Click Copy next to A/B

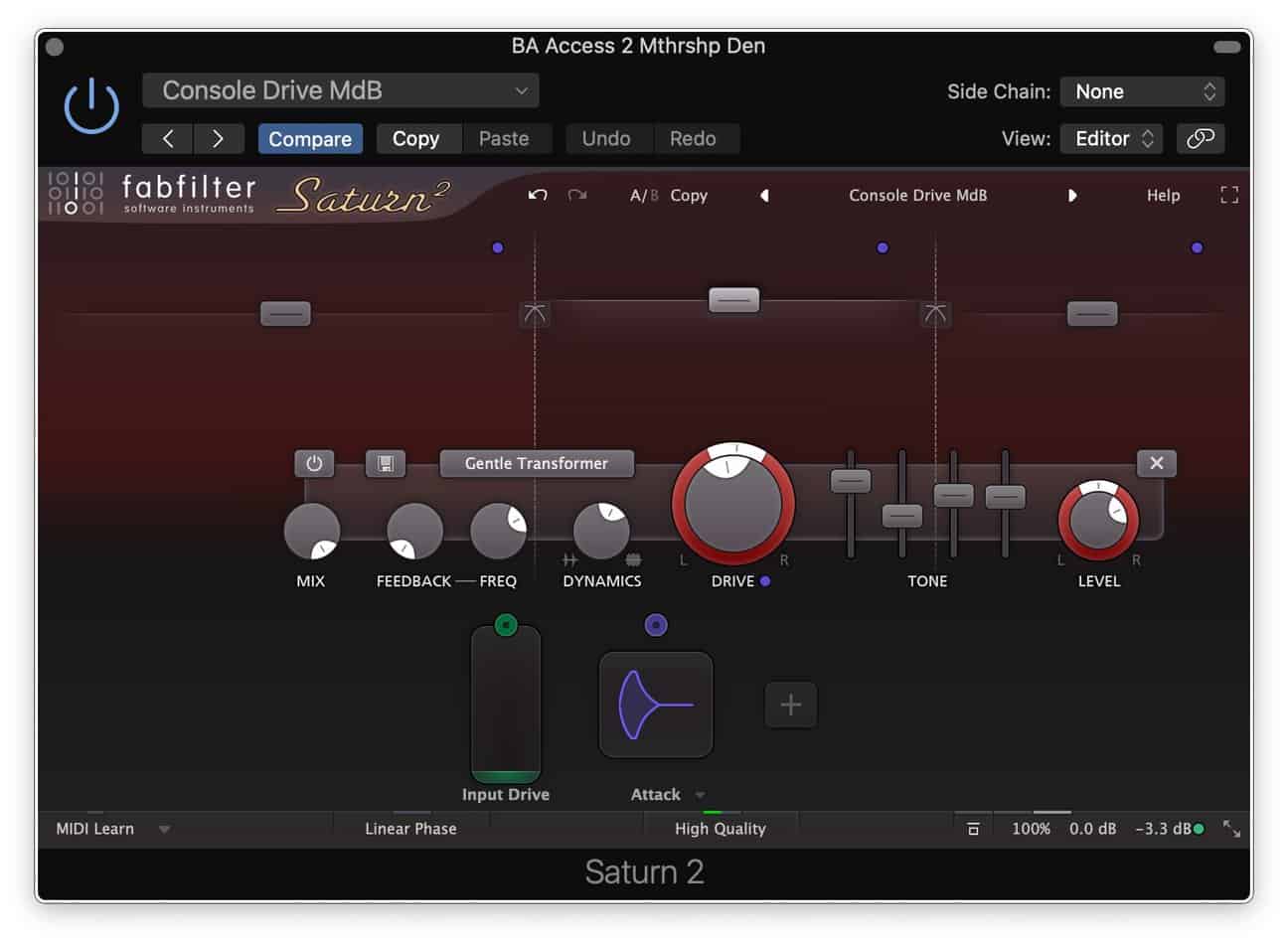click(x=689, y=196)
